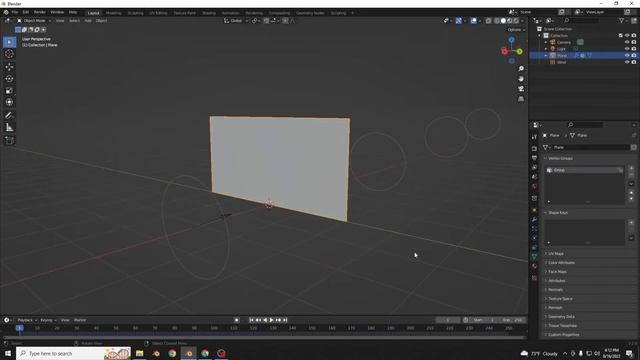
Task: Click the current frame marker on timeline
Action: point(19,328)
